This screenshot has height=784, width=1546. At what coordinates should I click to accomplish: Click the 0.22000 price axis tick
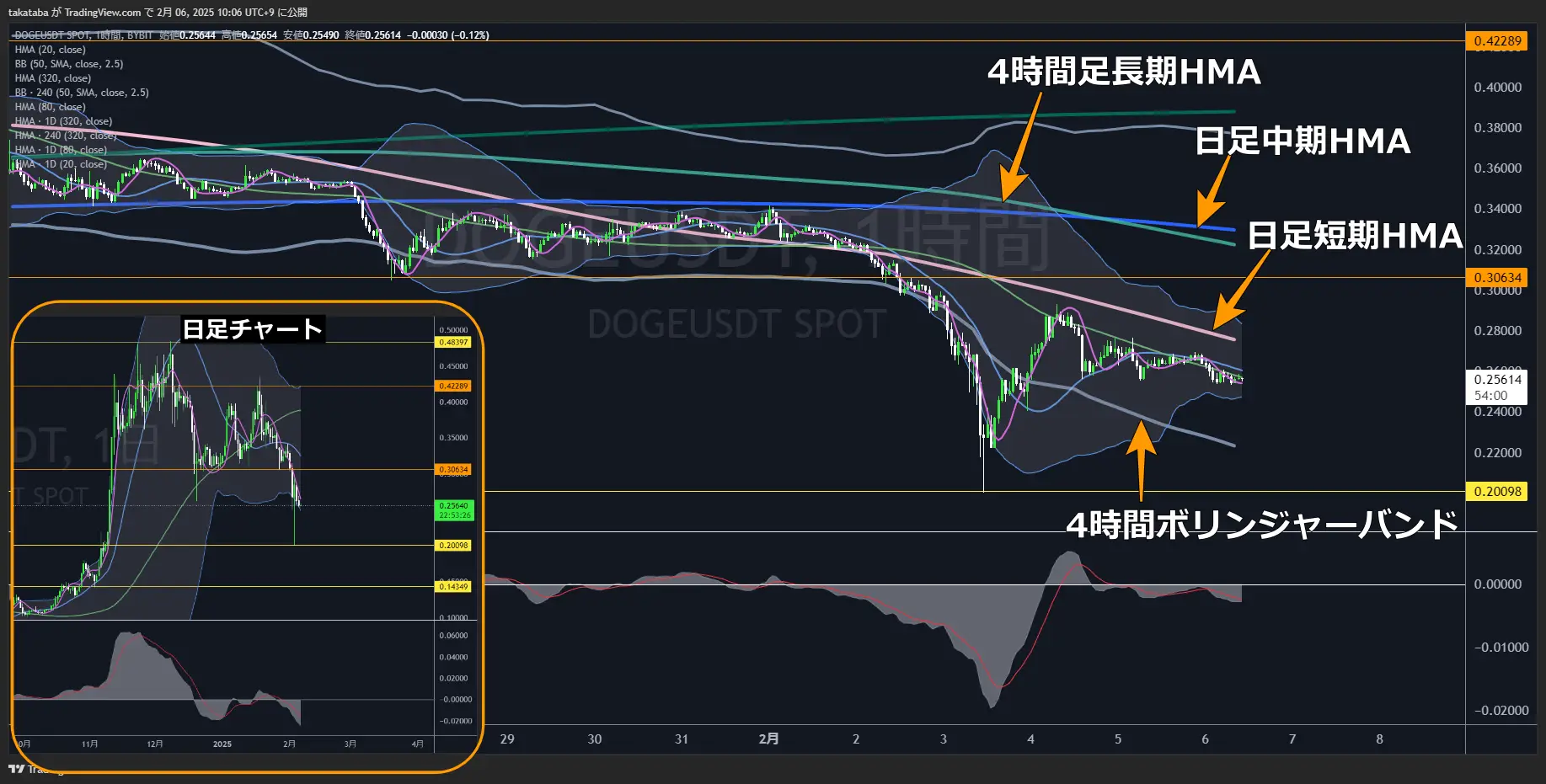tap(1497, 453)
